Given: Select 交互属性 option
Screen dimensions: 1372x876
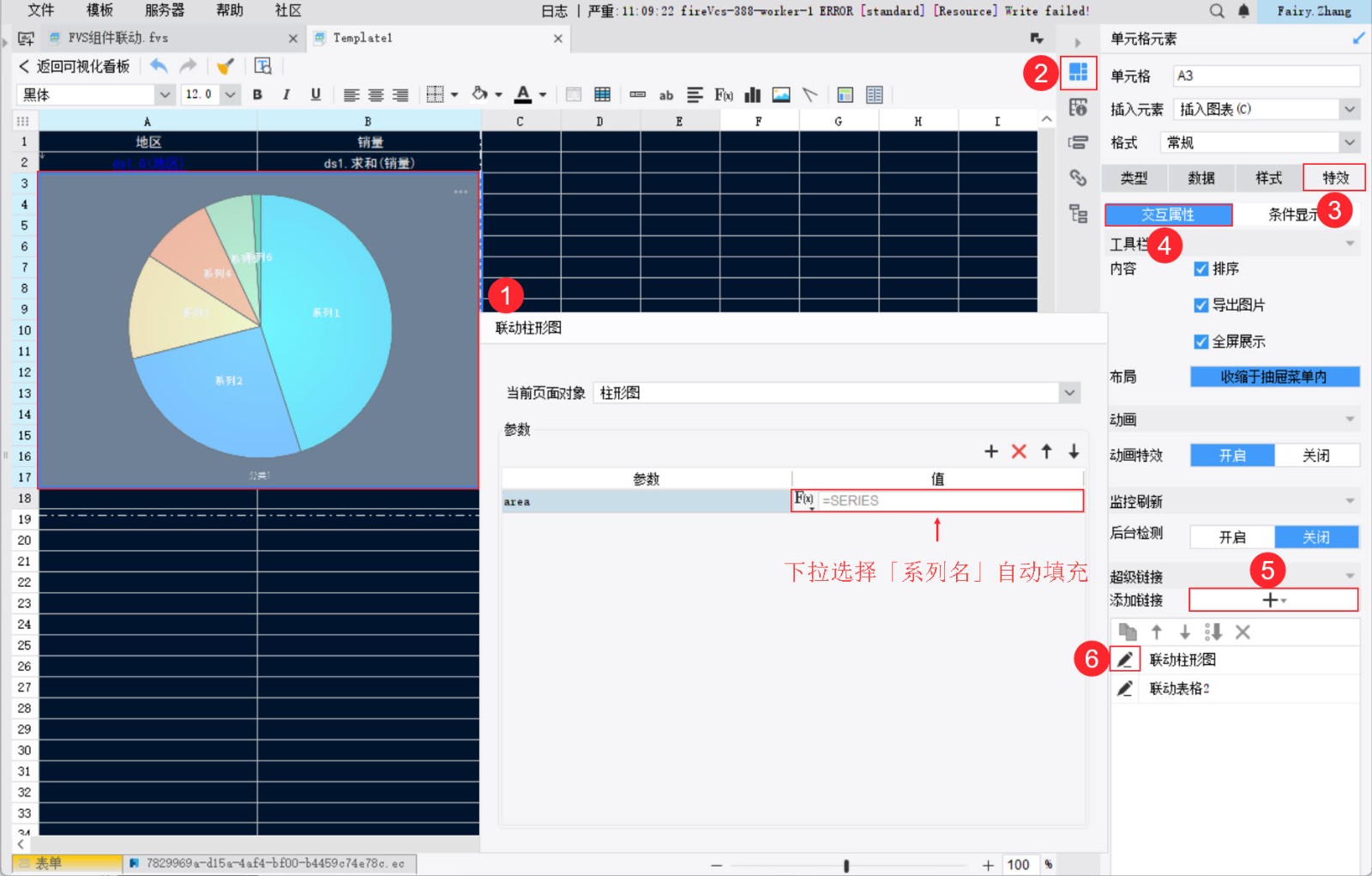Looking at the screenshot, I should 1168,214.
